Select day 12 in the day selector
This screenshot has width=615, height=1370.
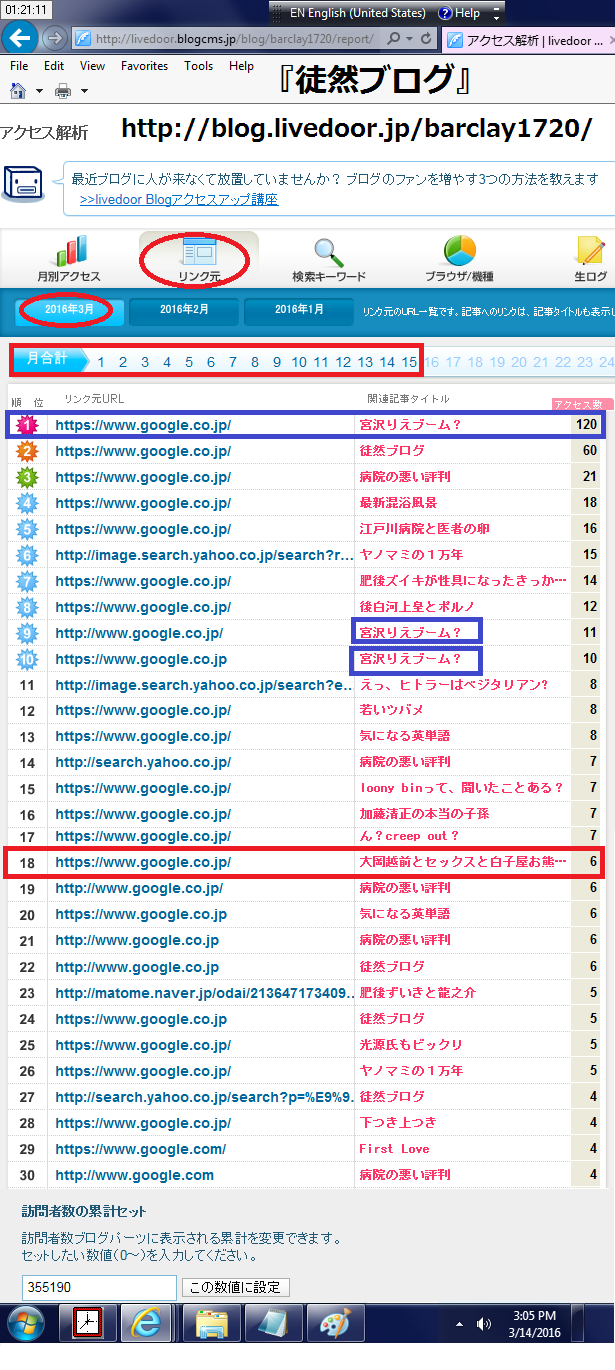343,362
